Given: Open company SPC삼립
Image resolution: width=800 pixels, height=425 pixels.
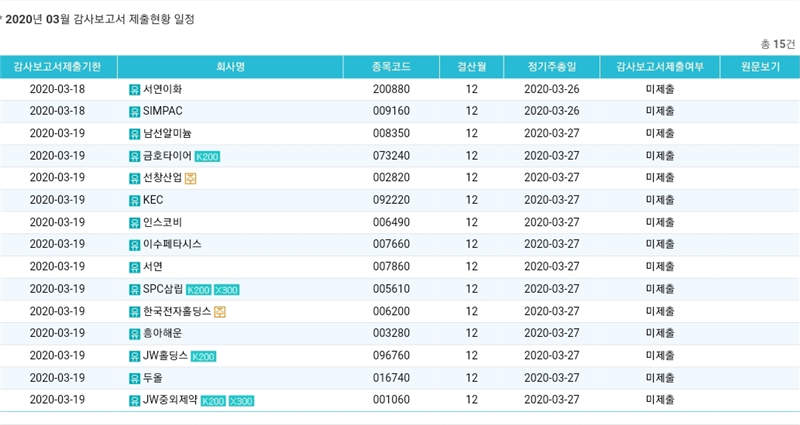Looking at the screenshot, I should click(x=163, y=289).
